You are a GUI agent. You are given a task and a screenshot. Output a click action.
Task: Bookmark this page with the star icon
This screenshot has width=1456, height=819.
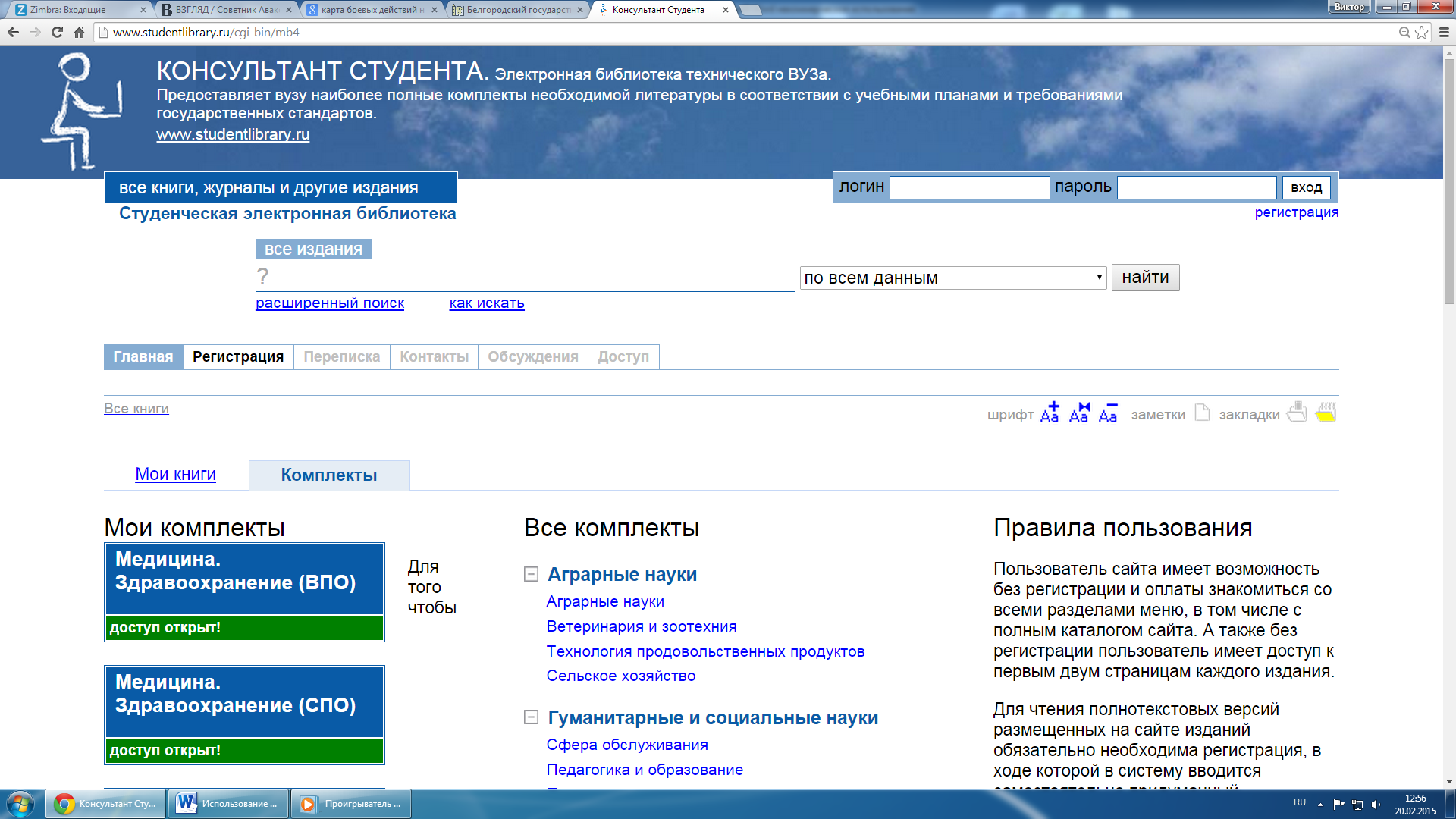pyautogui.click(x=1422, y=32)
